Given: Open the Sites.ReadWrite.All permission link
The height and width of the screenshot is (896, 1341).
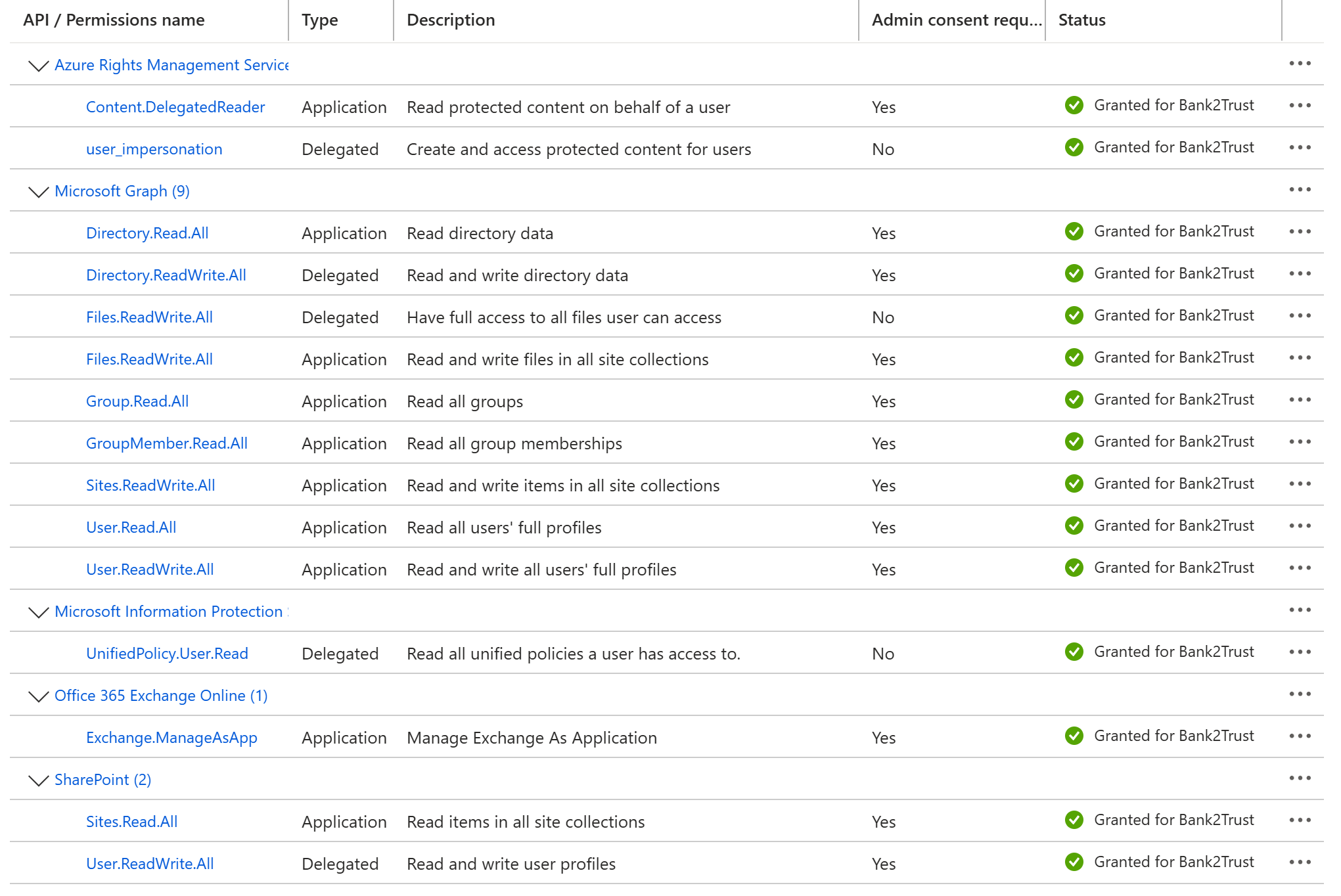Looking at the screenshot, I should pyautogui.click(x=150, y=485).
